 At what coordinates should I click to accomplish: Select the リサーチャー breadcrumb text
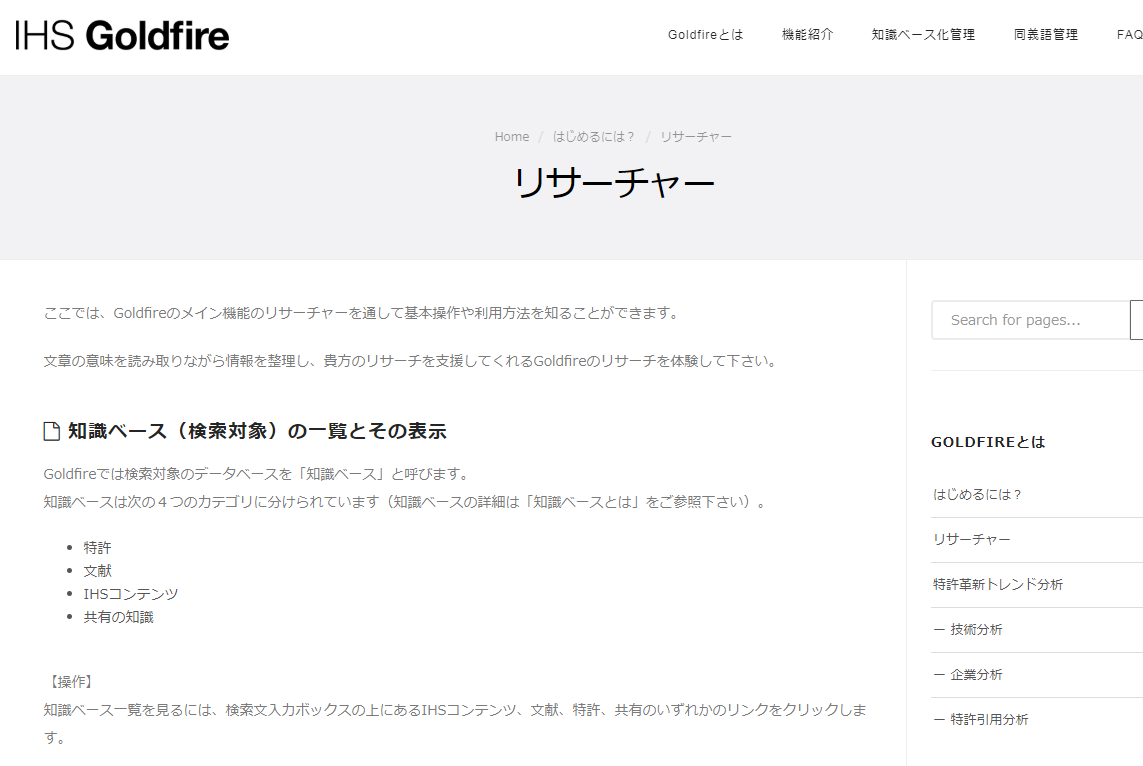click(x=695, y=136)
